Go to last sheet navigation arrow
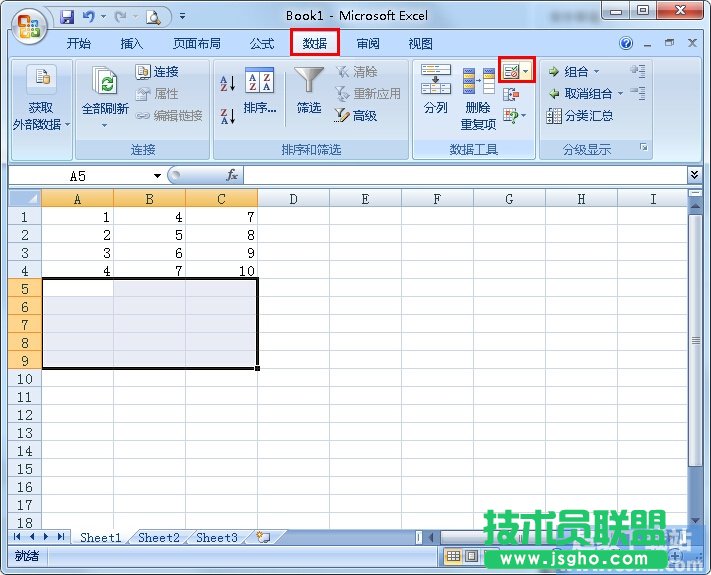 (61, 537)
